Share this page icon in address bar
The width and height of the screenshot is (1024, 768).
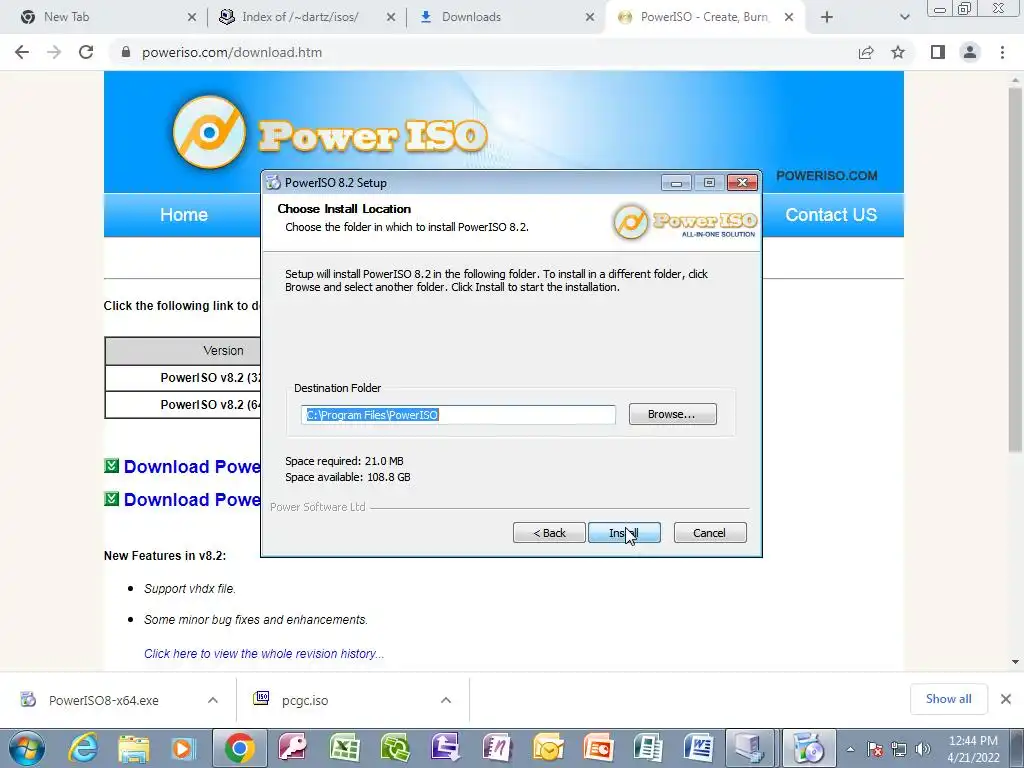point(866,52)
